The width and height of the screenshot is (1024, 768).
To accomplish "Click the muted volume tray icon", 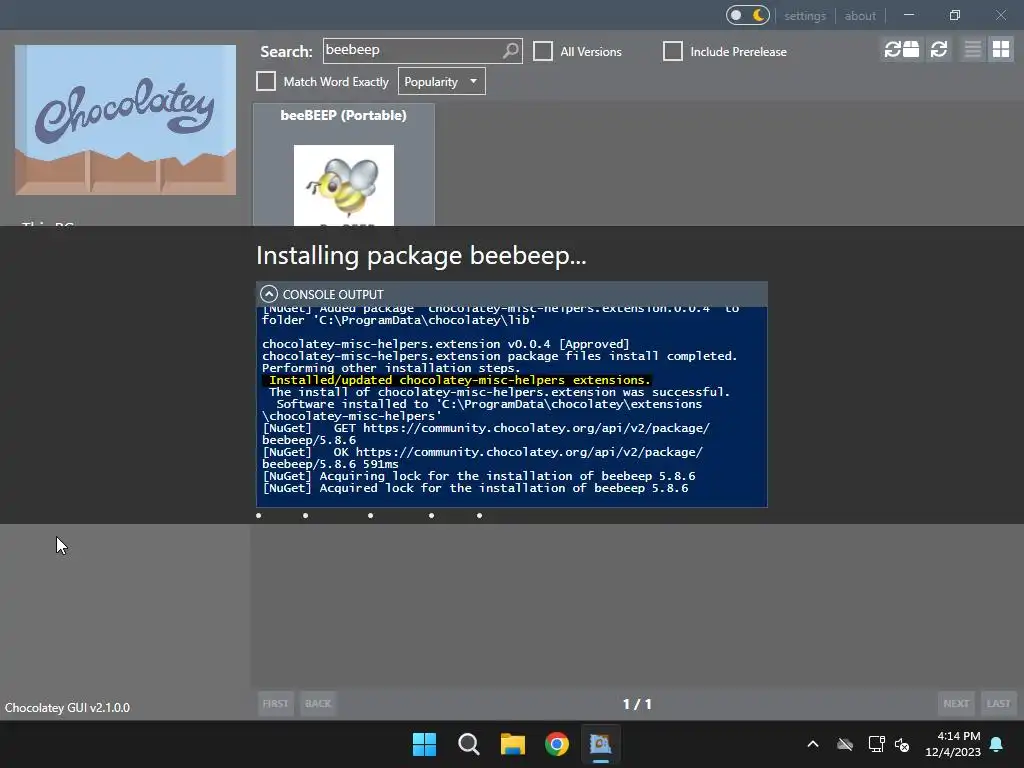I will [x=902, y=744].
